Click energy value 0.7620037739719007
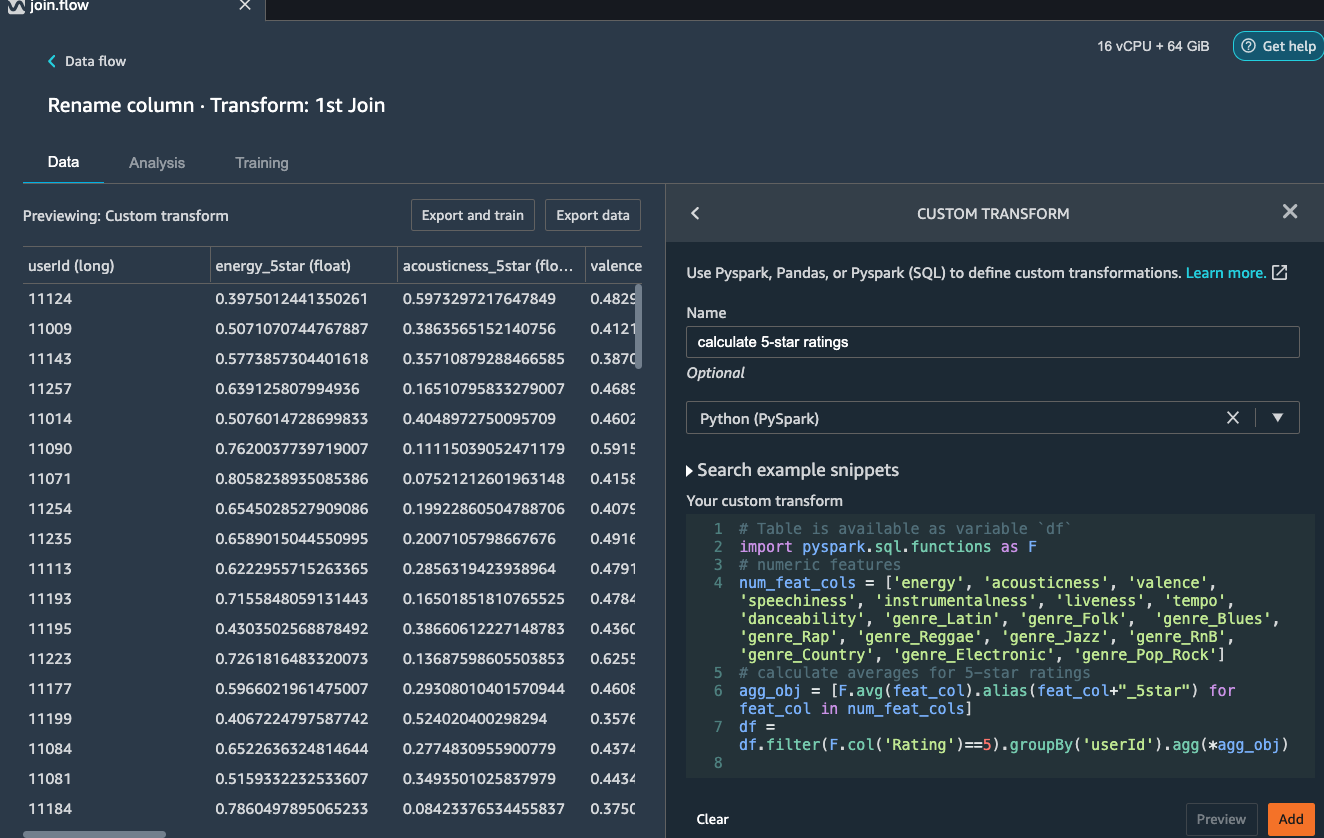Viewport: 1324px width, 838px height. [x=292, y=449]
